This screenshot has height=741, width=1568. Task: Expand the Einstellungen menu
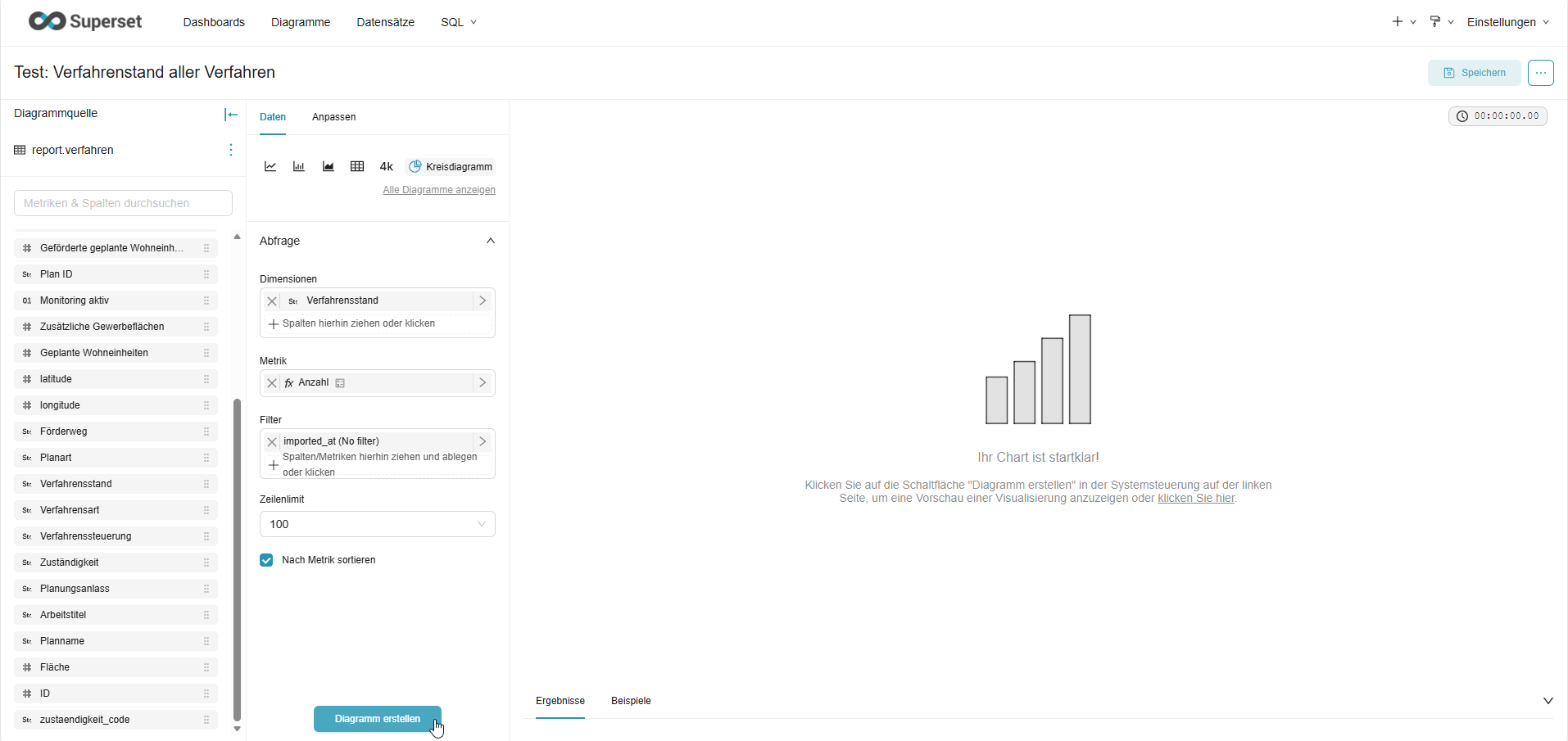(x=1507, y=22)
